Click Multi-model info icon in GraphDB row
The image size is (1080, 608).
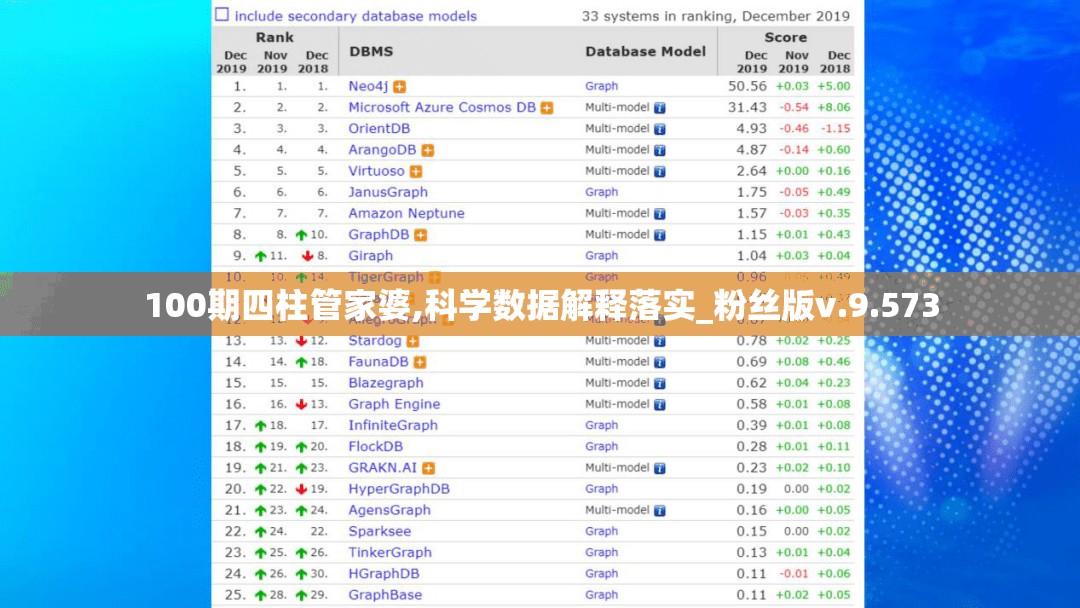(660, 235)
